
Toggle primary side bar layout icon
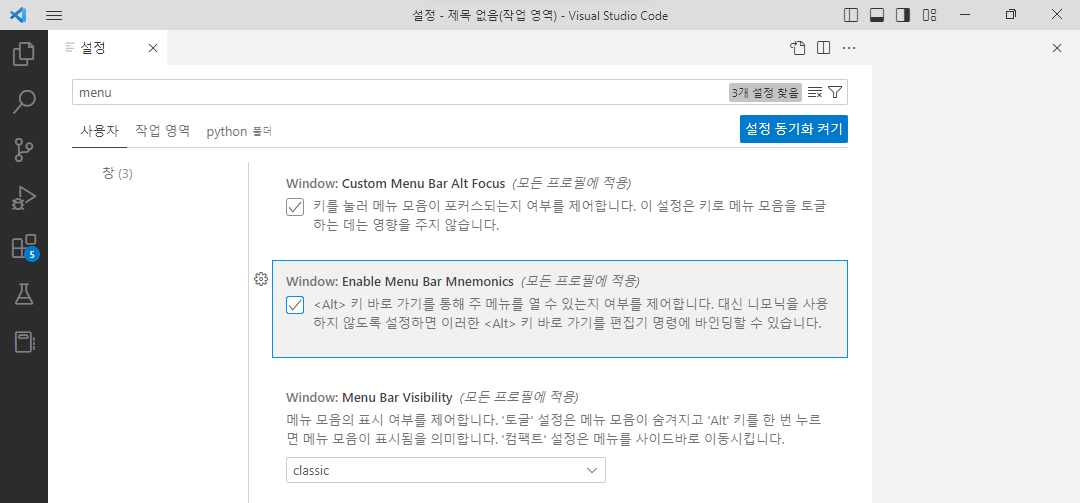(x=851, y=15)
